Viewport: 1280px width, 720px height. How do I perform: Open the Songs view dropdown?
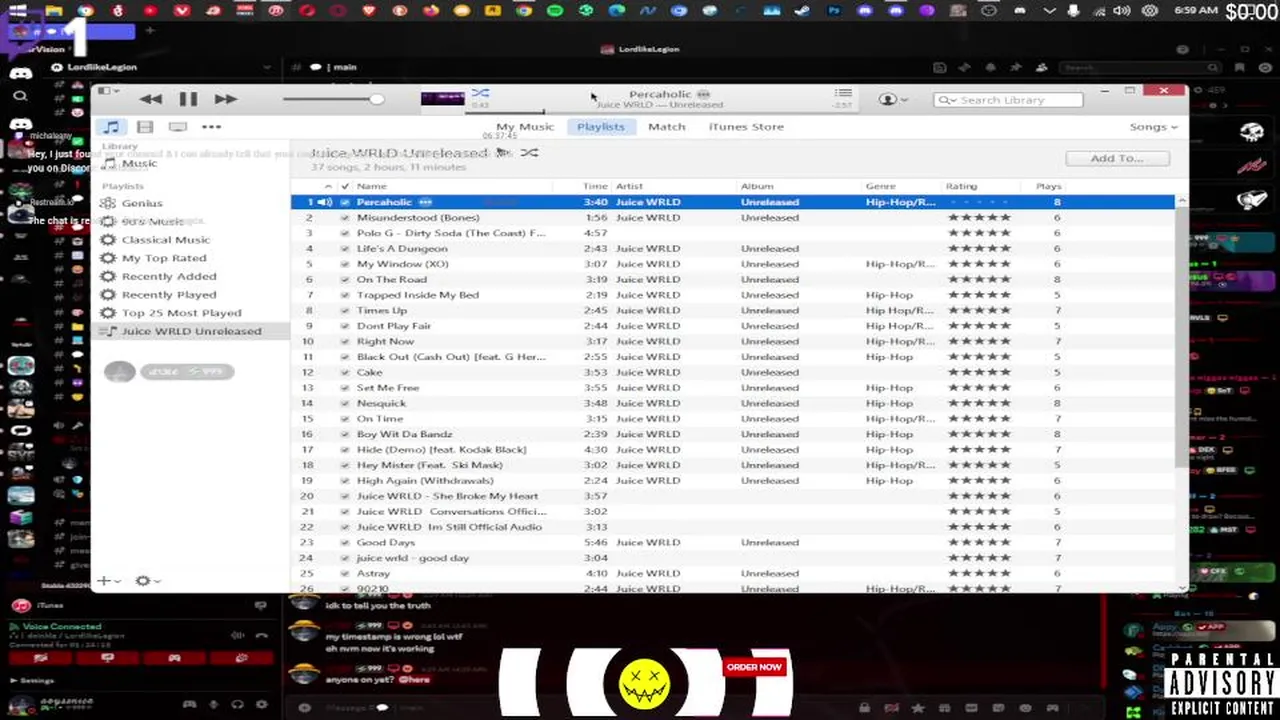point(1153,127)
